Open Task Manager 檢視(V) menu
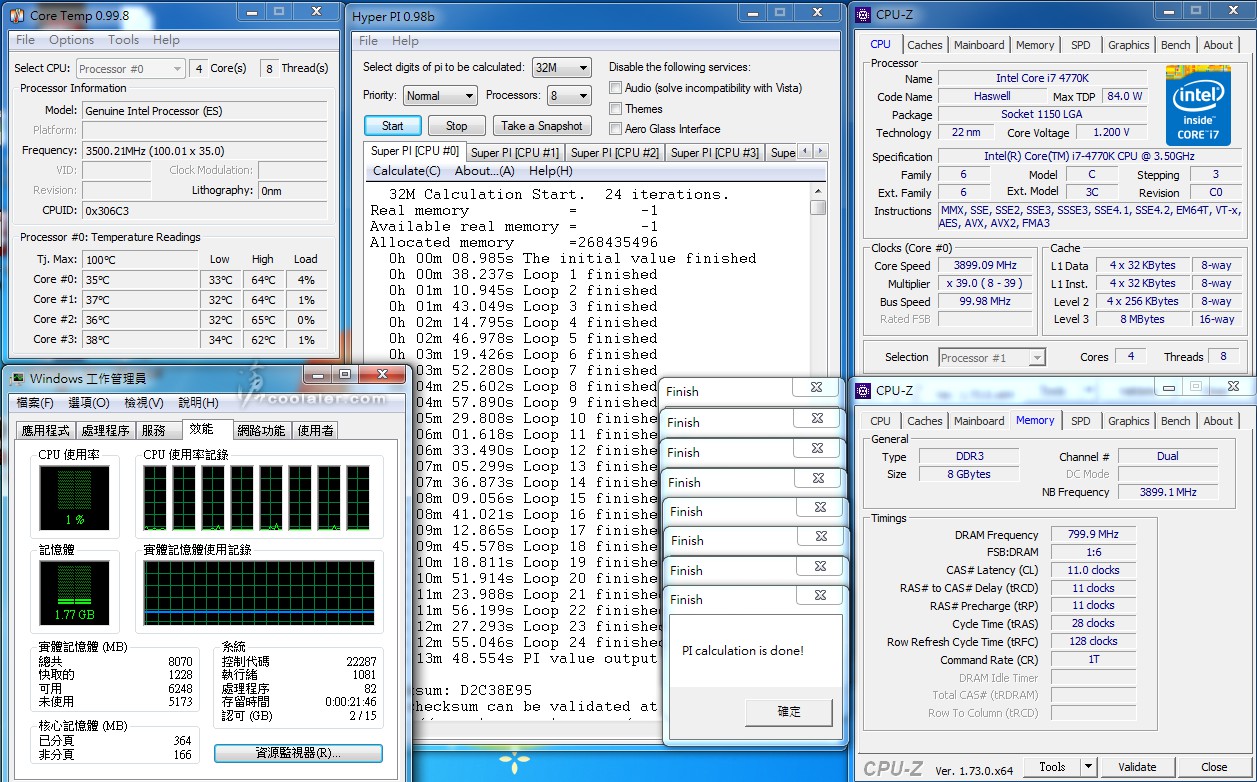 [x=143, y=402]
